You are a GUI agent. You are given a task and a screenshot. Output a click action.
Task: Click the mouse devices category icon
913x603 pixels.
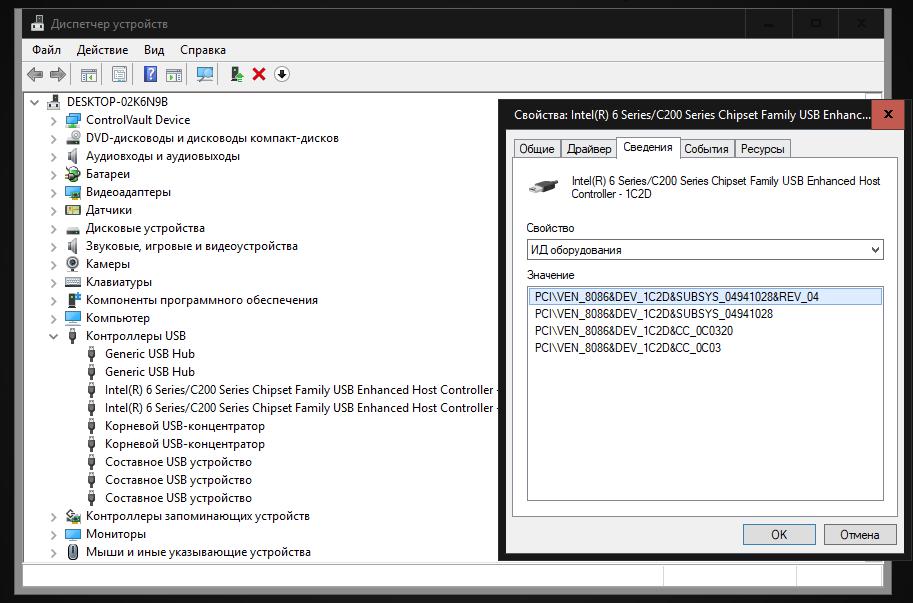click(x=73, y=552)
